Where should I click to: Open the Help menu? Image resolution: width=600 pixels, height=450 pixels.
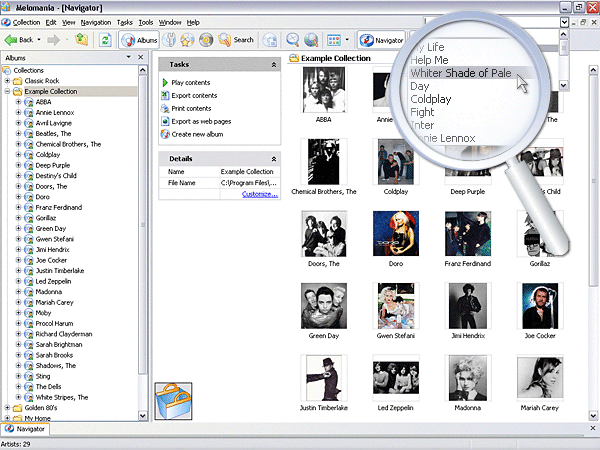point(193,23)
